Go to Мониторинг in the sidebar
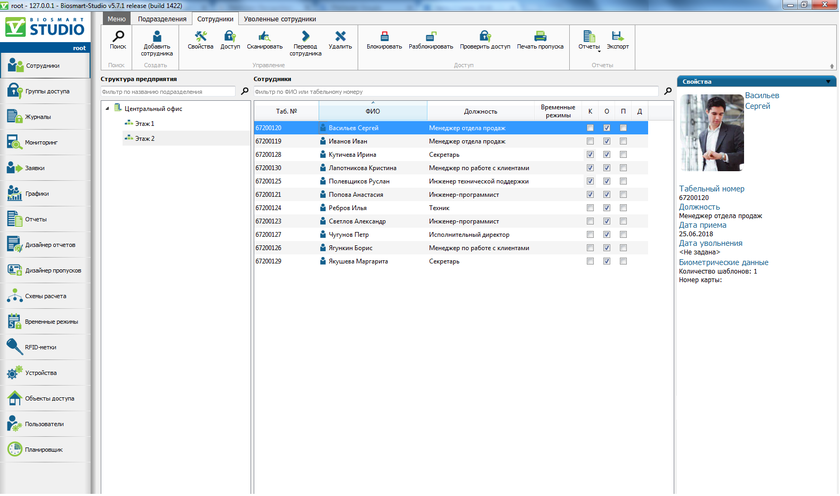Image resolution: width=840 pixels, height=496 pixels. pos(43,142)
